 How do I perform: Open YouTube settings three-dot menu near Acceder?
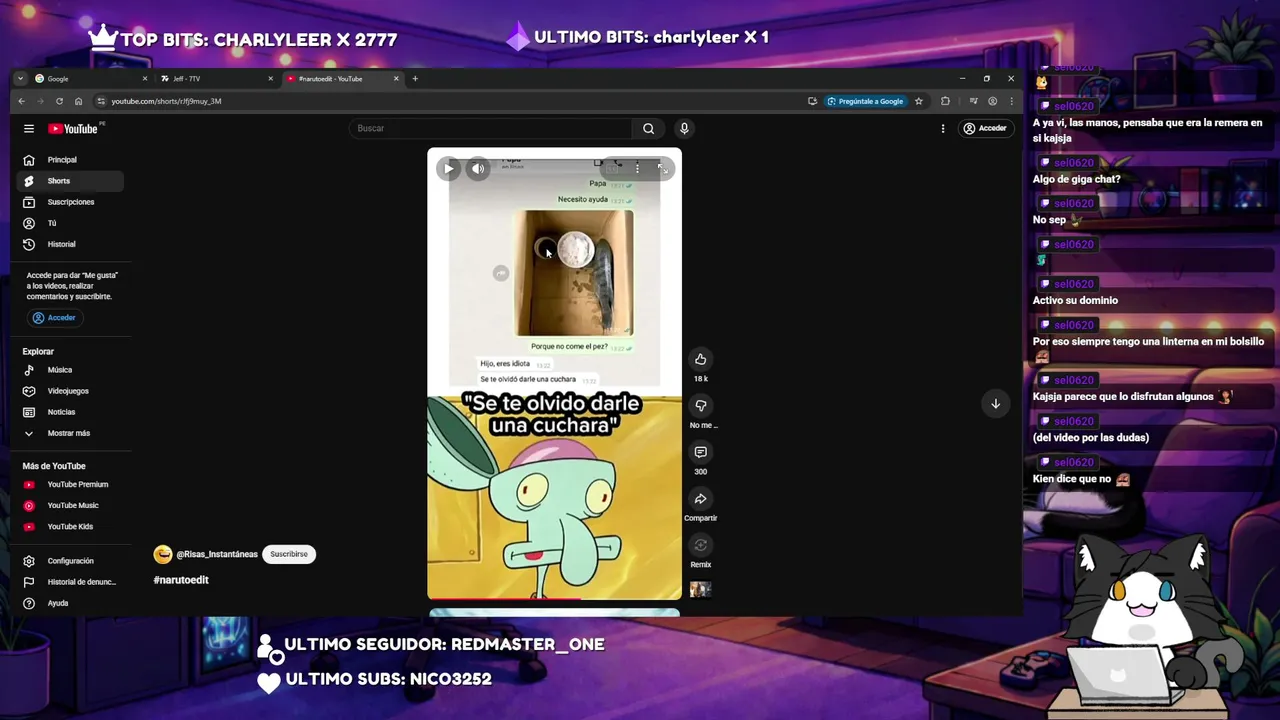click(943, 128)
